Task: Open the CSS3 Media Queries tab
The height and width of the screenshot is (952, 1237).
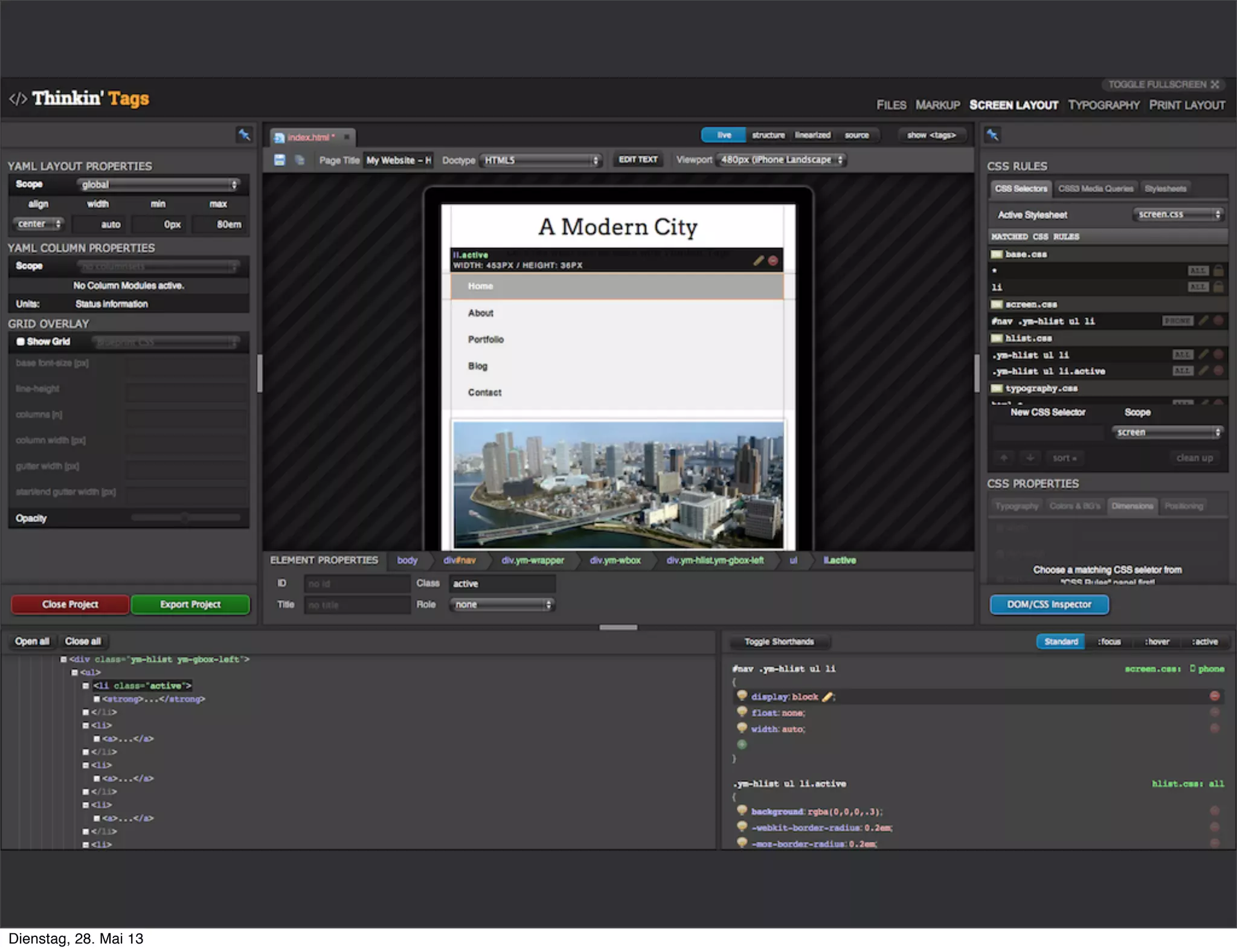Action: pyautogui.click(x=1095, y=188)
